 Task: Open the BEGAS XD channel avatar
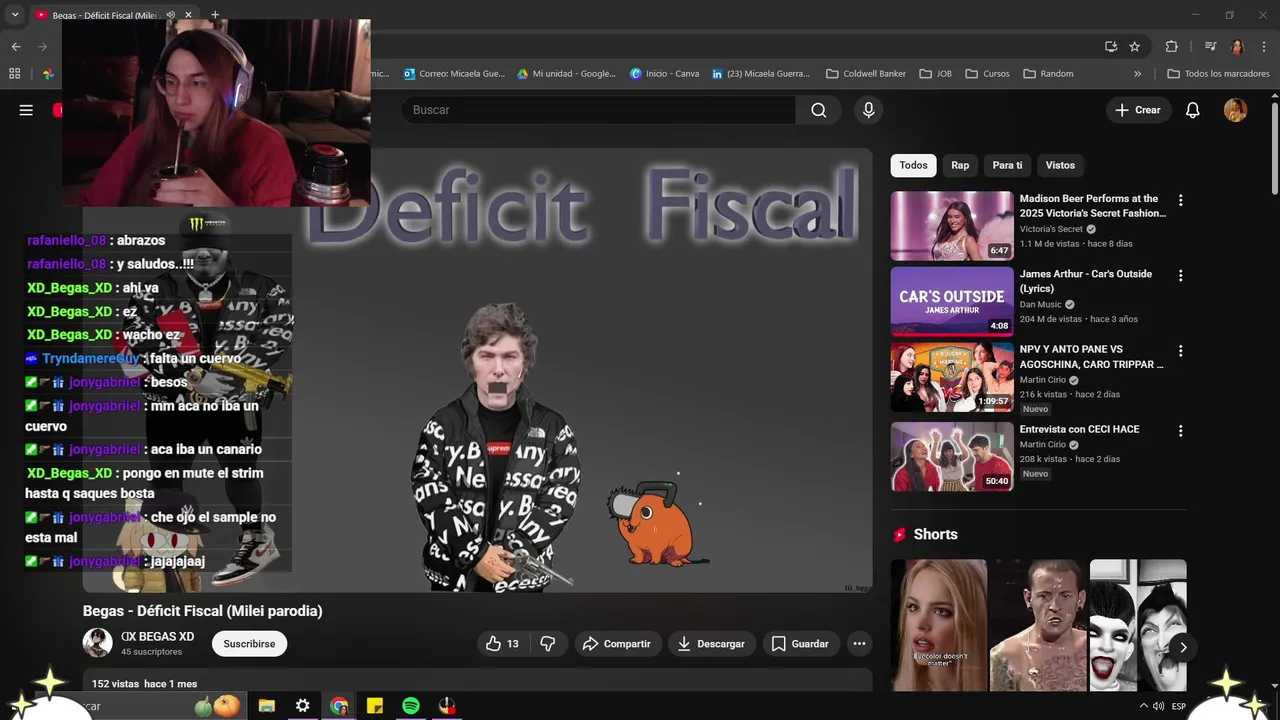(x=97, y=643)
